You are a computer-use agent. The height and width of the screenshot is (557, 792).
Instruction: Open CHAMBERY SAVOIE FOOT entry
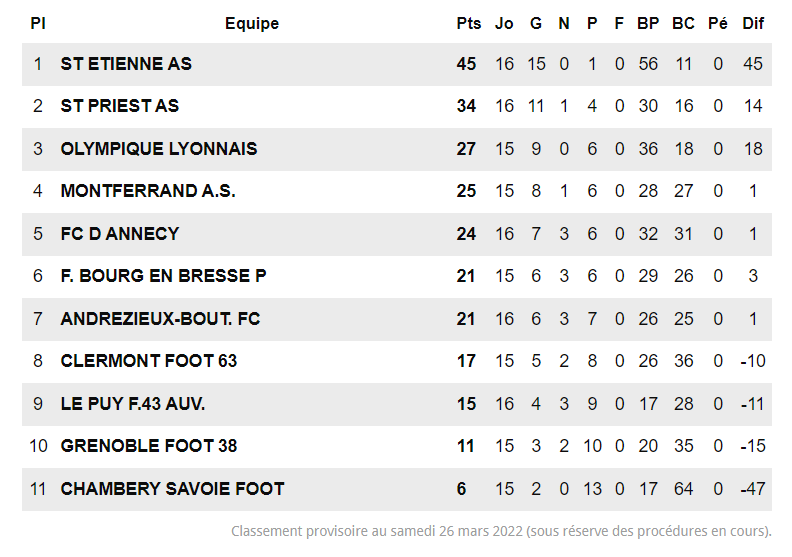[x=172, y=489]
